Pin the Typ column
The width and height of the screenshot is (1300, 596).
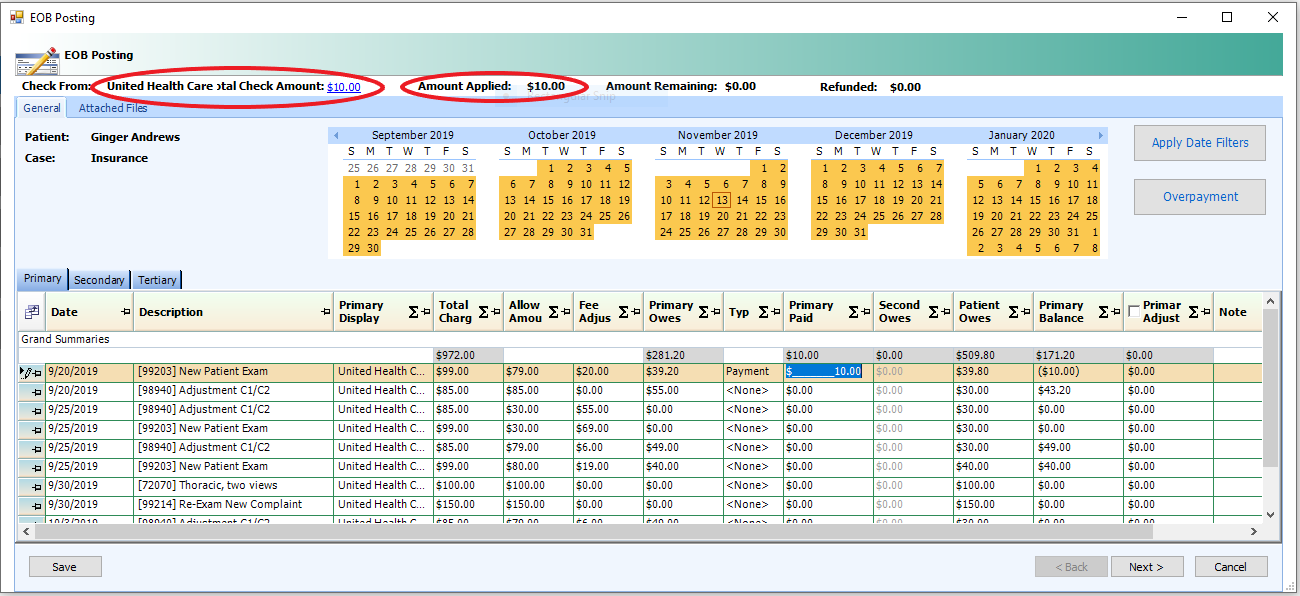coord(775,312)
